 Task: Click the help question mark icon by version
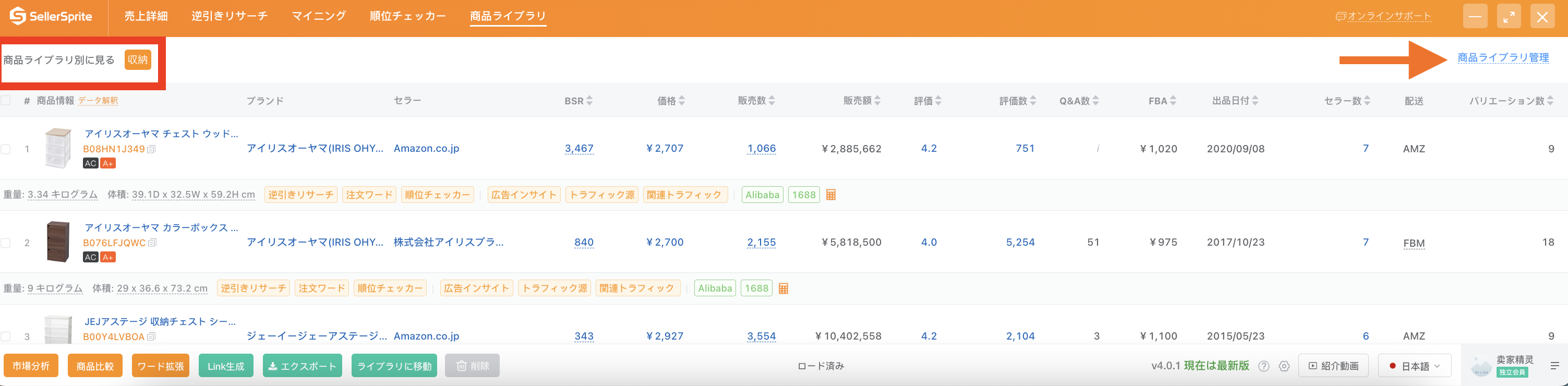pyautogui.click(x=1264, y=366)
